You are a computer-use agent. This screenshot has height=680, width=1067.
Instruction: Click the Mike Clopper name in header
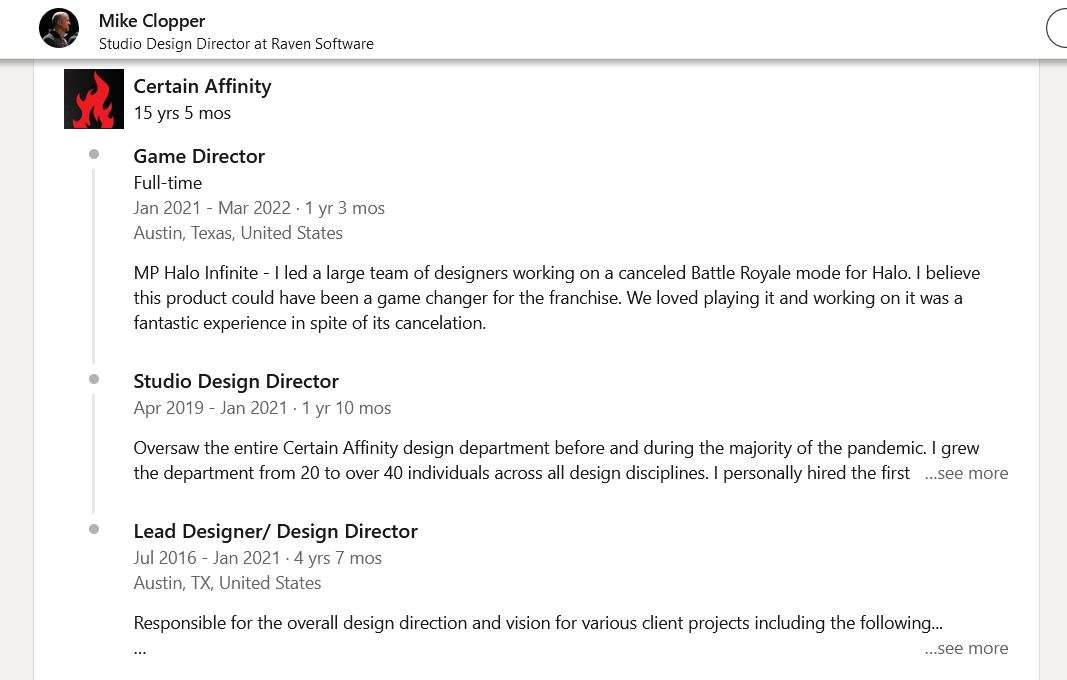click(x=152, y=21)
